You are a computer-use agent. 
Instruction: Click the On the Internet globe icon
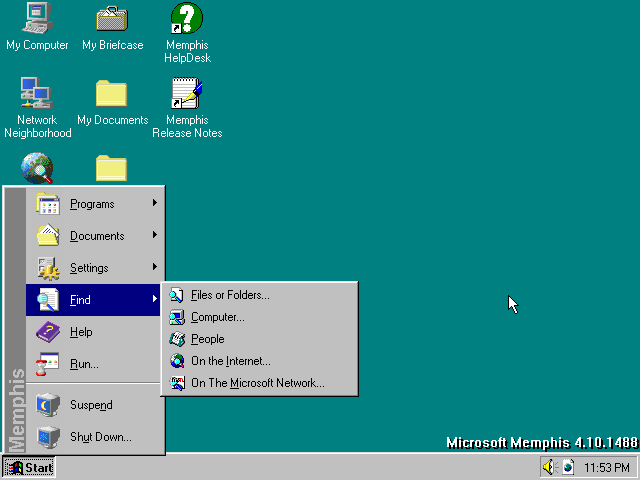177,361
